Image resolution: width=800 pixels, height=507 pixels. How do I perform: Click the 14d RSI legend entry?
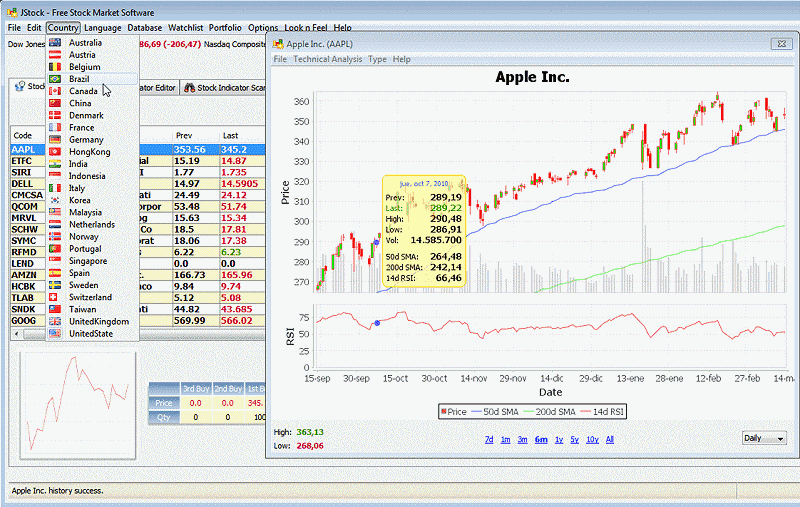tap(603, 412)
